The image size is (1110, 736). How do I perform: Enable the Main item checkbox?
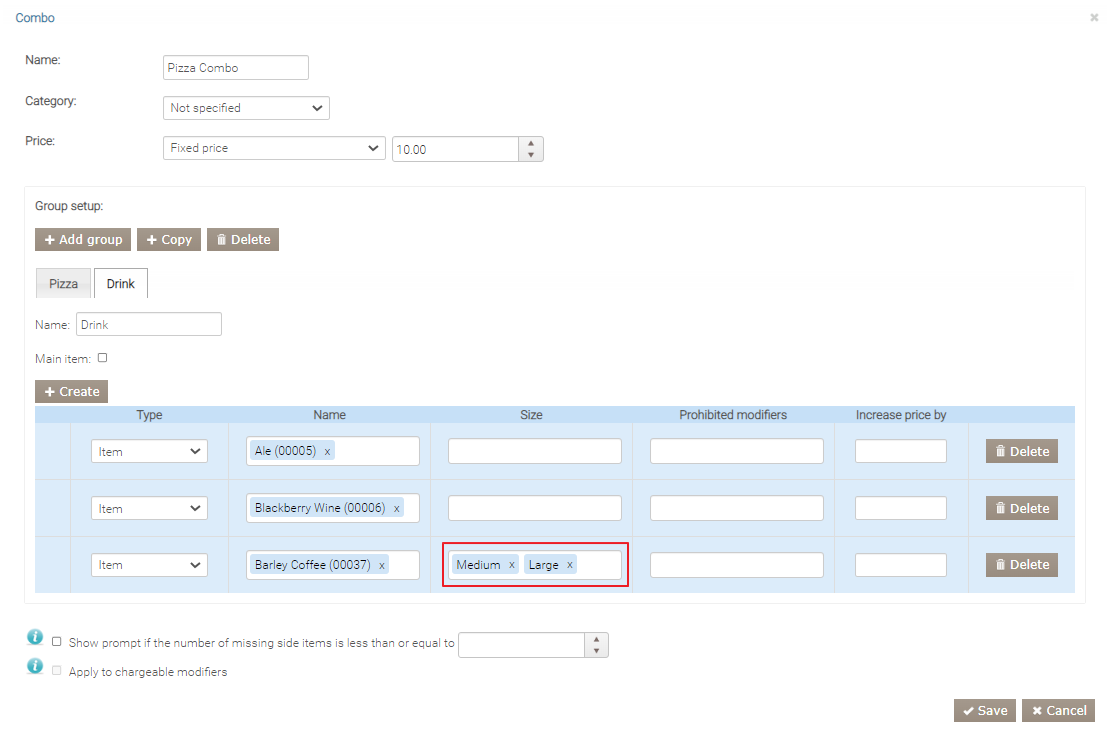[102, 358]
